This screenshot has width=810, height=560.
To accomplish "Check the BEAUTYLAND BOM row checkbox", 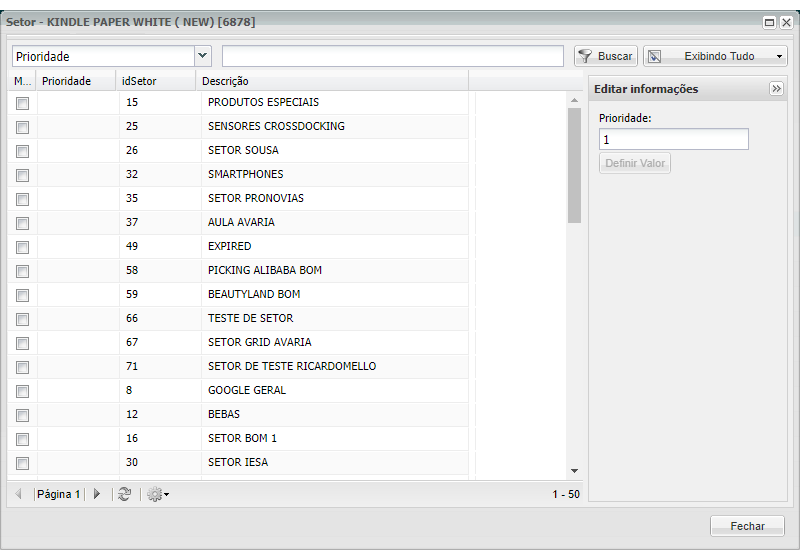I will click(22, 295).
